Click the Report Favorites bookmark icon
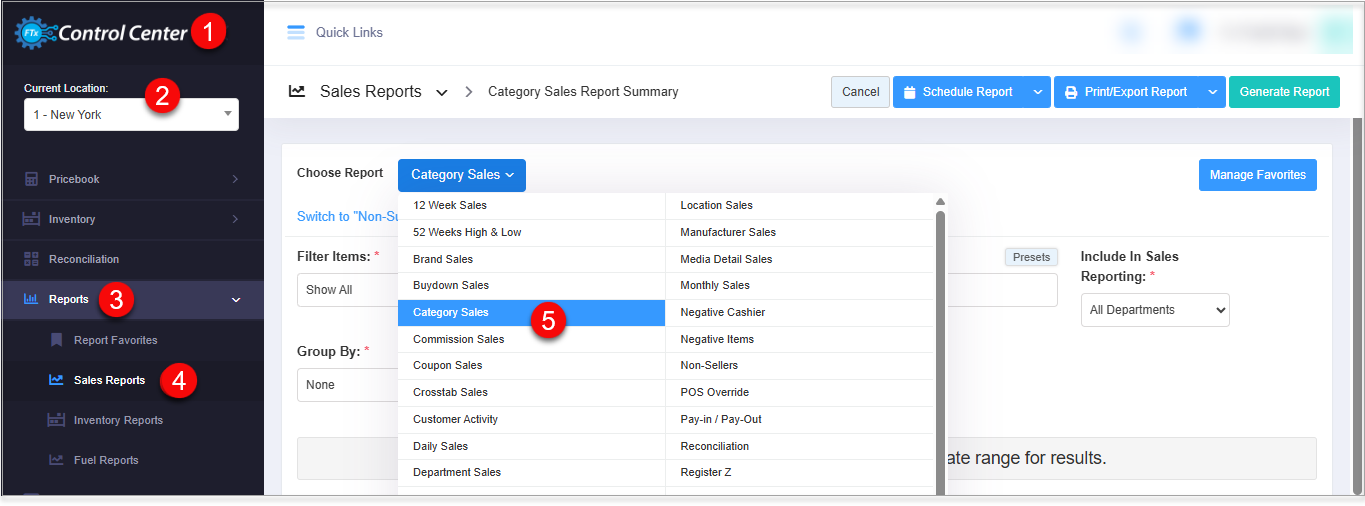The width and height of the screenshot is (1365, 506). [56, 340]
